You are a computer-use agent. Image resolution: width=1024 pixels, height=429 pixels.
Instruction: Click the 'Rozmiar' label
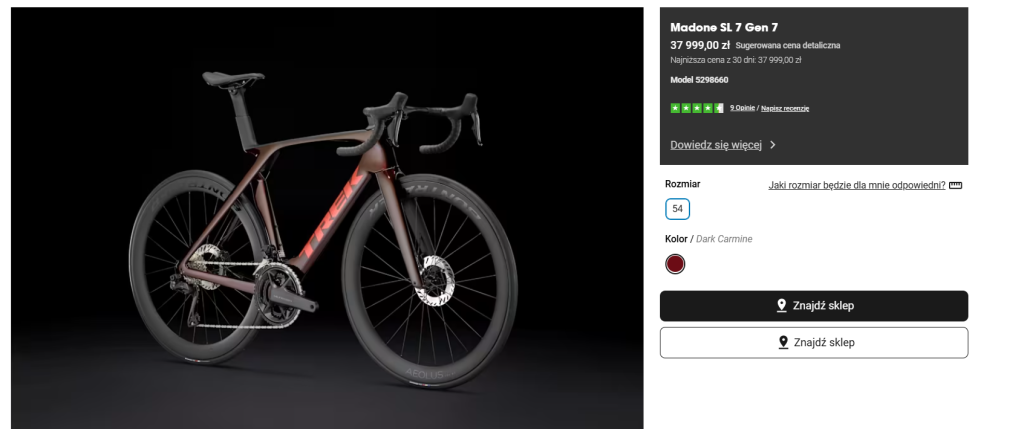pyautogui.click(x=683, y=184)
